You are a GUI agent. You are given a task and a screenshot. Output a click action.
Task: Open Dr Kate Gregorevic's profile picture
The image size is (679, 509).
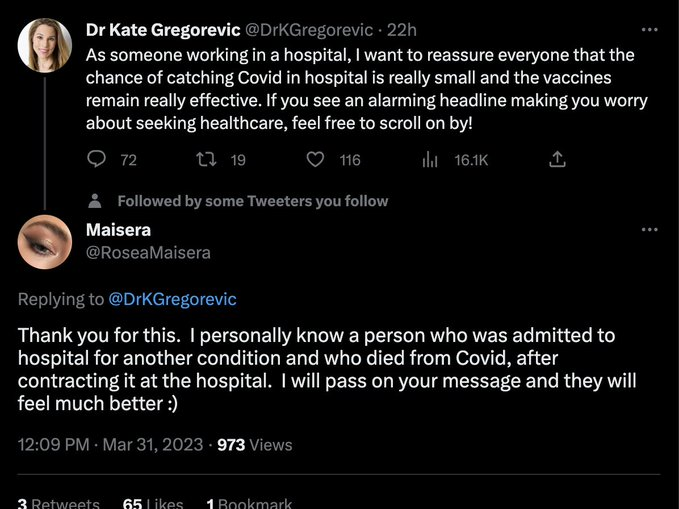tap(45, 45)
